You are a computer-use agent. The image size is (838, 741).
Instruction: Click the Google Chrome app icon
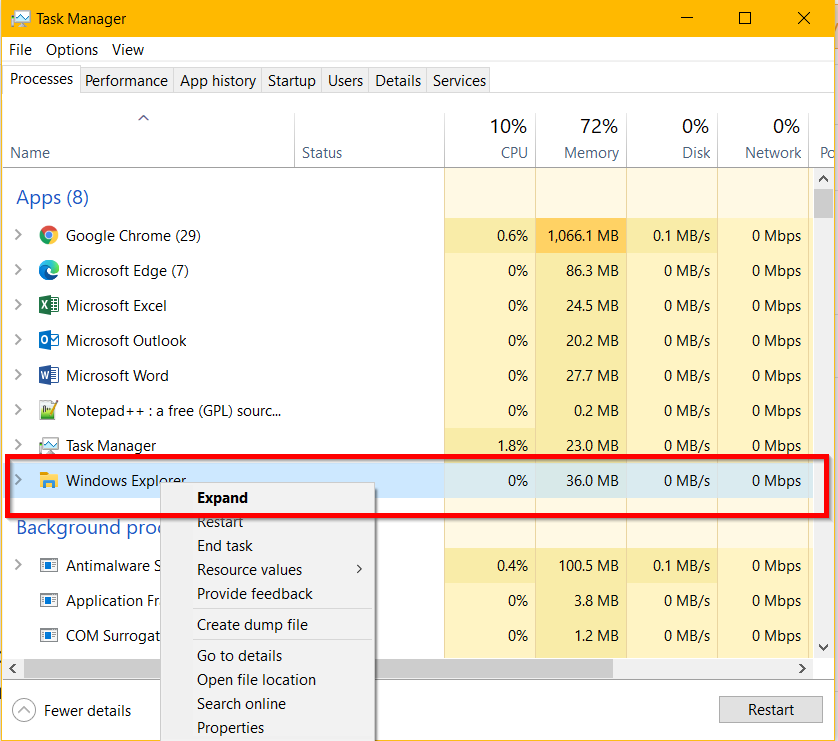click(49, 235)
